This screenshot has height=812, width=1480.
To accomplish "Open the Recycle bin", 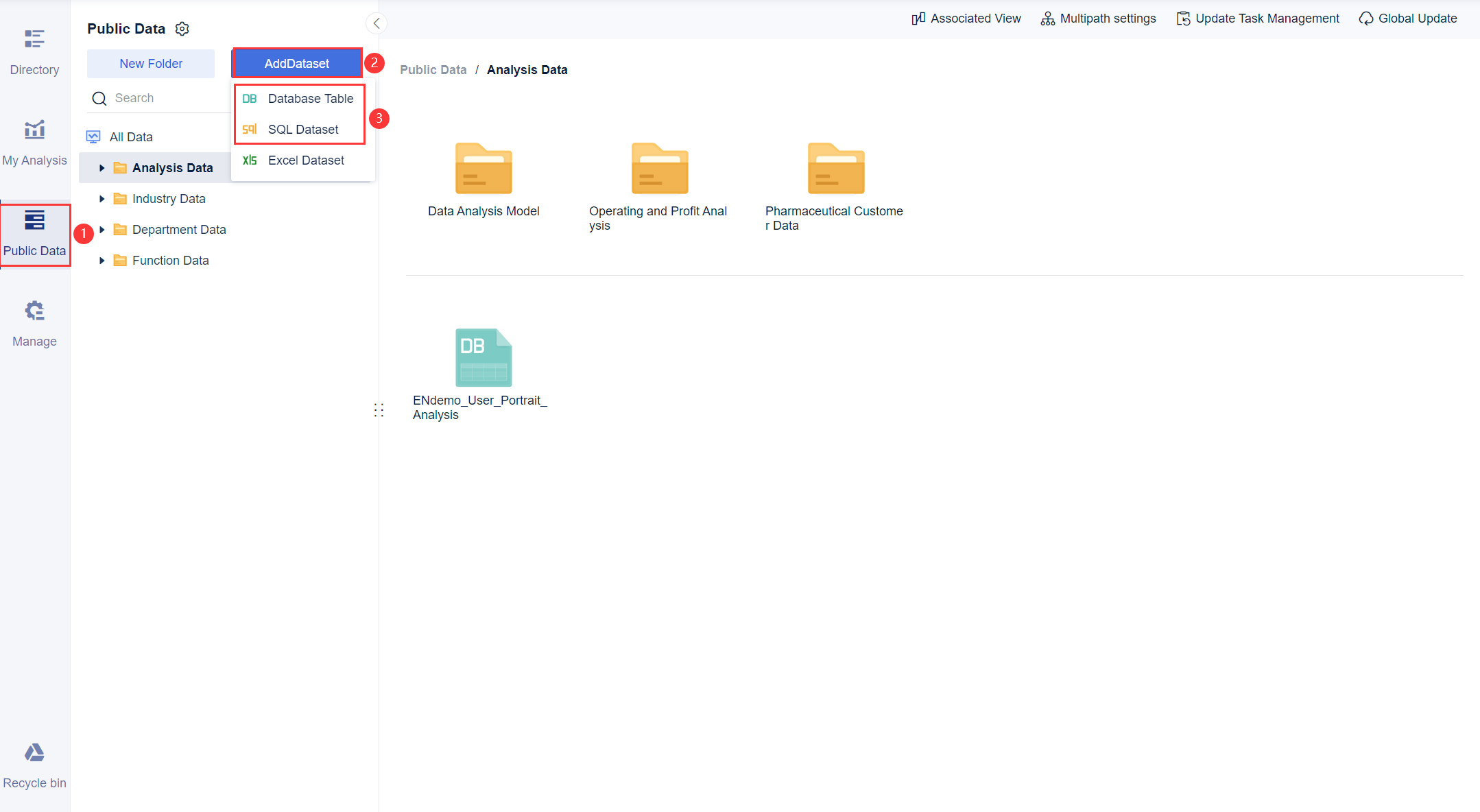I will [34, 766].
